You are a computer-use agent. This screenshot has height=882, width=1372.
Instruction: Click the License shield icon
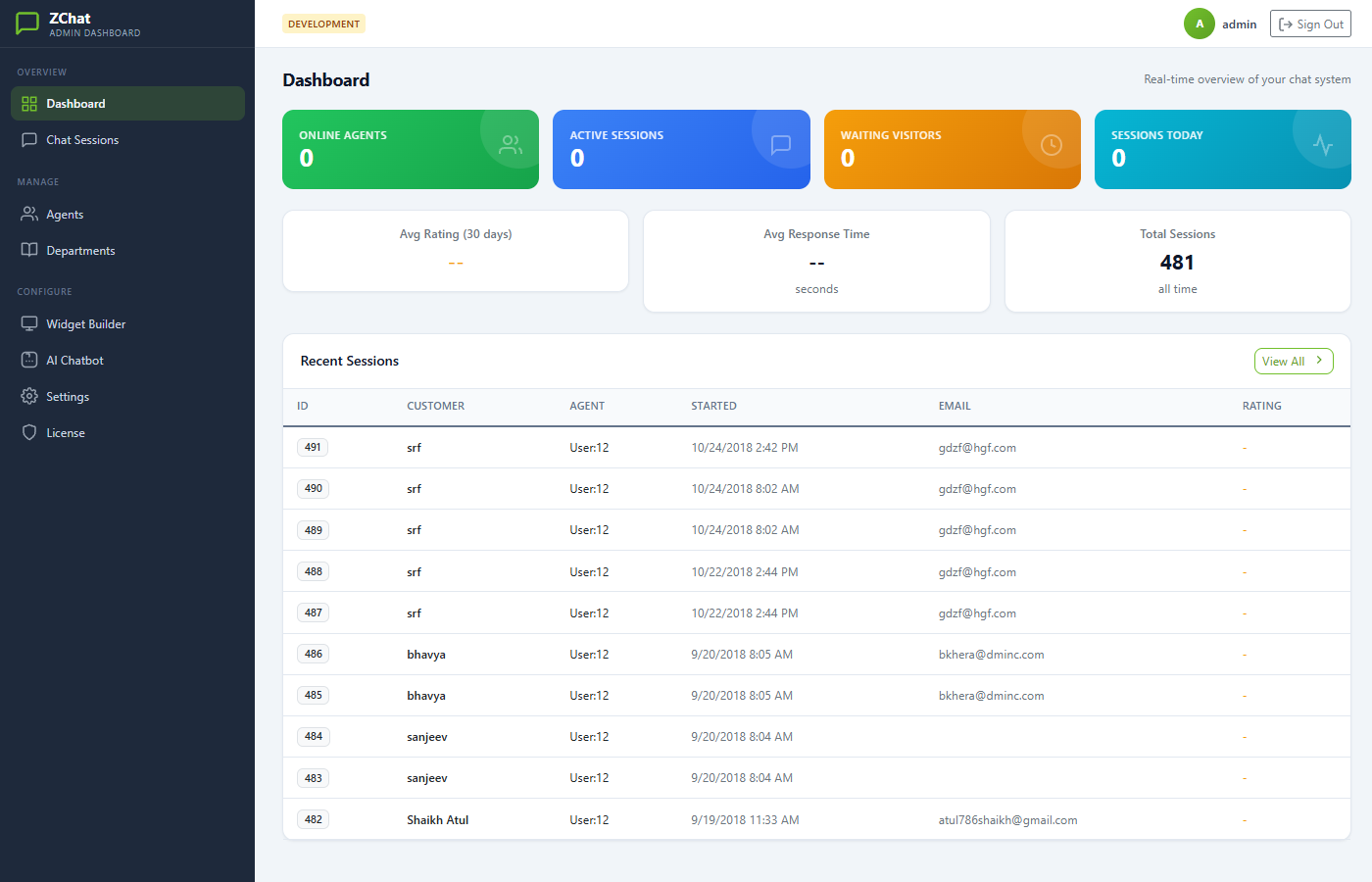(30, 432)
